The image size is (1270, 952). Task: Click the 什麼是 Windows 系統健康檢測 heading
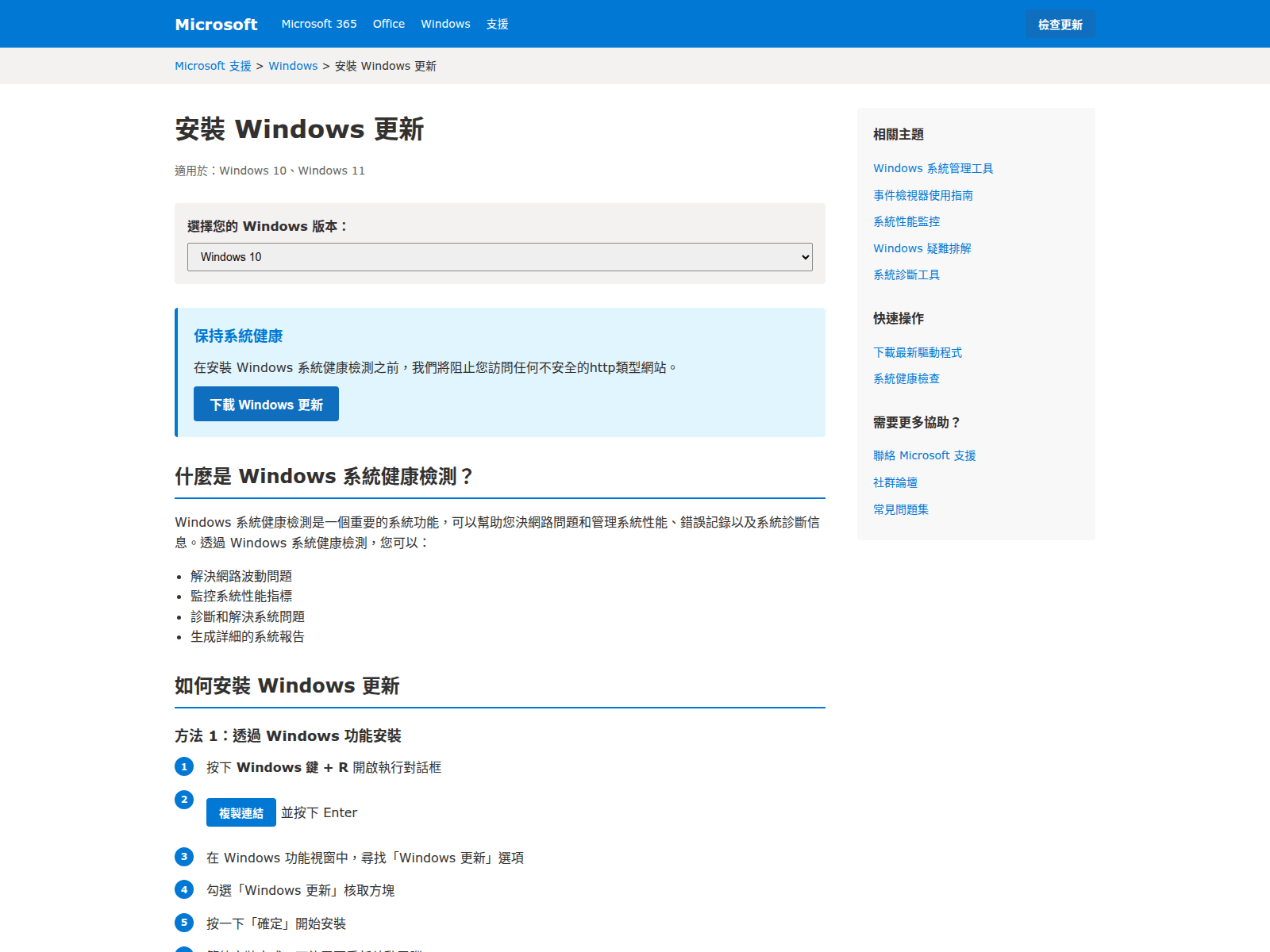324,476
